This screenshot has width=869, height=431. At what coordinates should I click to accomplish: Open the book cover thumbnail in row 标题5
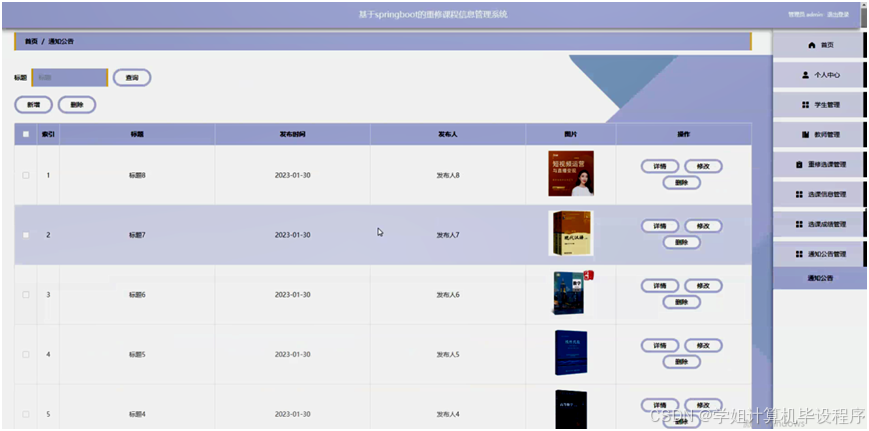571,353
